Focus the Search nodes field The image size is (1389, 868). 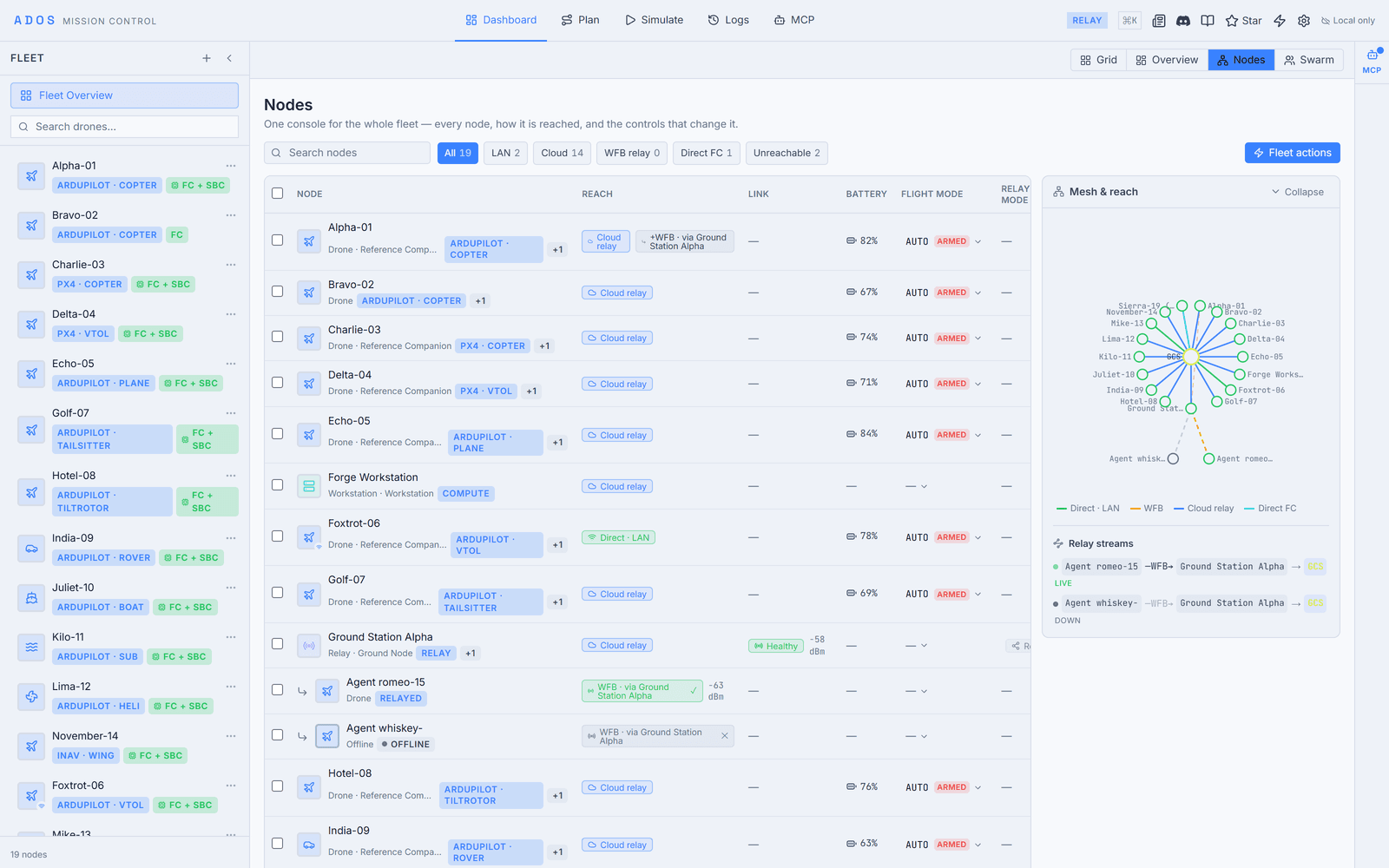click(x=347, y=153)
